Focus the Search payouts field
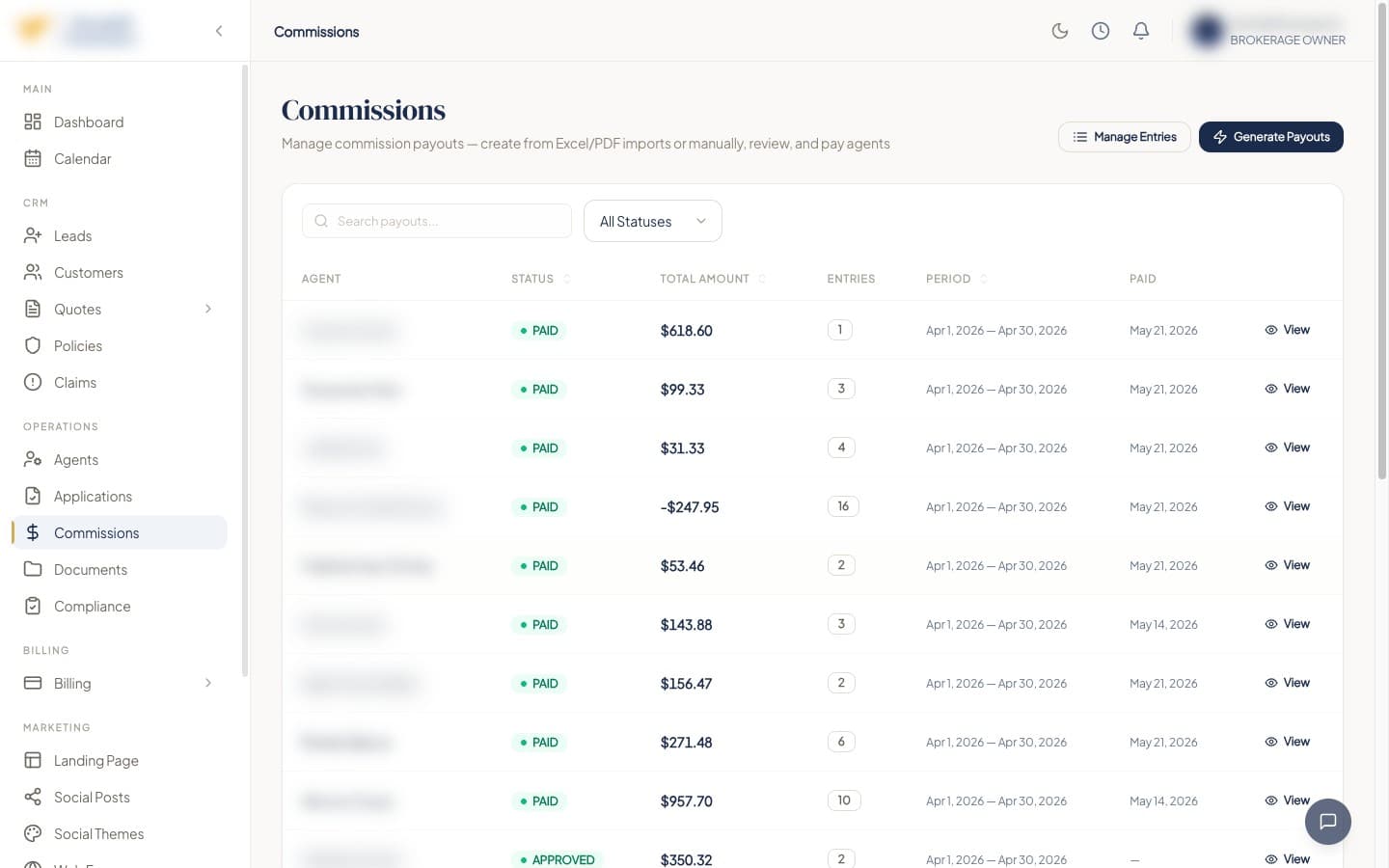 437,221
